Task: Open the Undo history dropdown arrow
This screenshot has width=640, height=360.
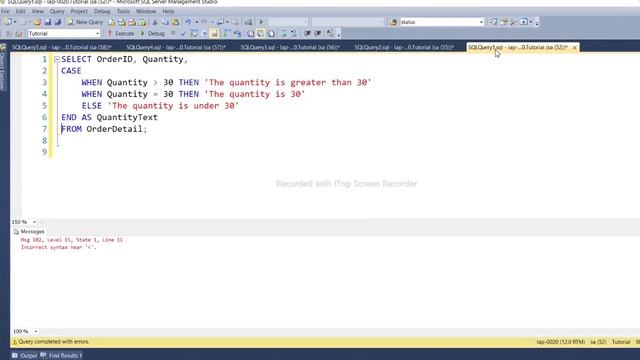Action: pos(196,22)
